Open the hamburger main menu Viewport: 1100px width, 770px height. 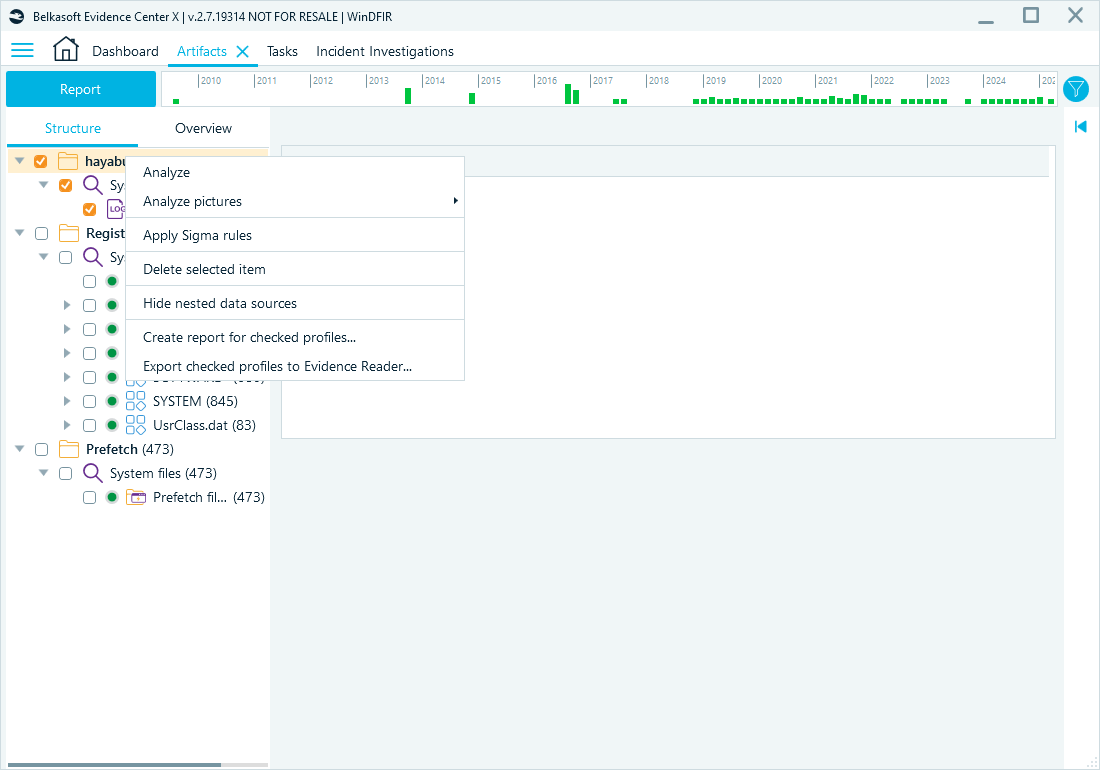pos(22,50)
